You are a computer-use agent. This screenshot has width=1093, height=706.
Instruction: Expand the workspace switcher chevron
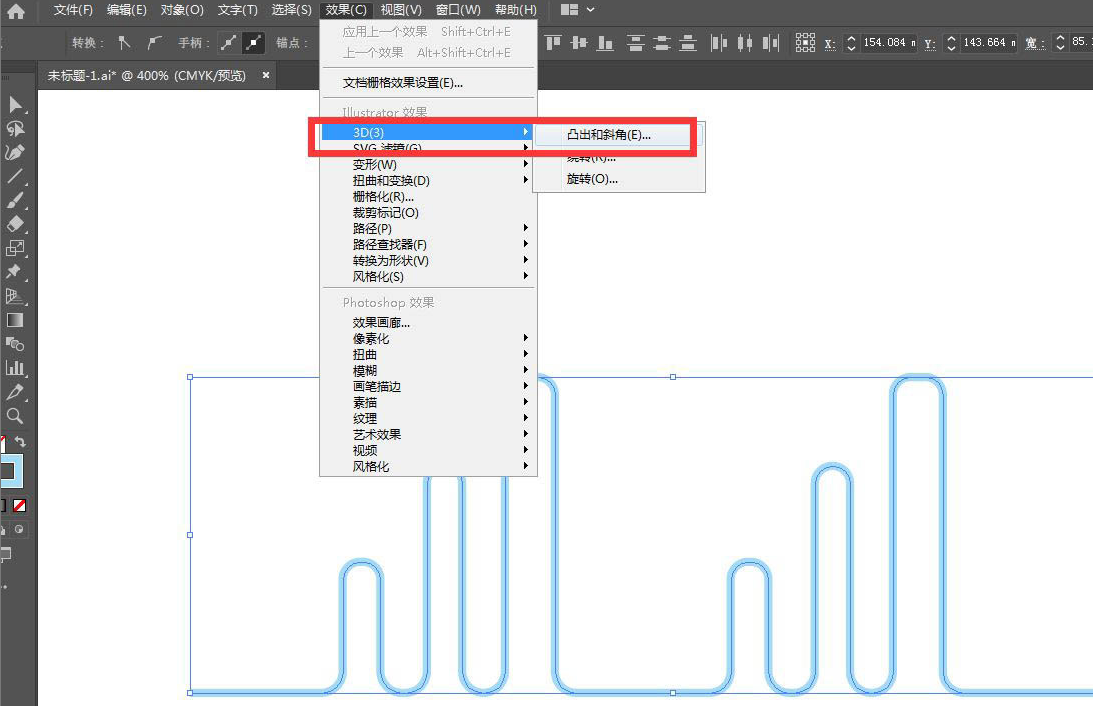tap(590, 10)
